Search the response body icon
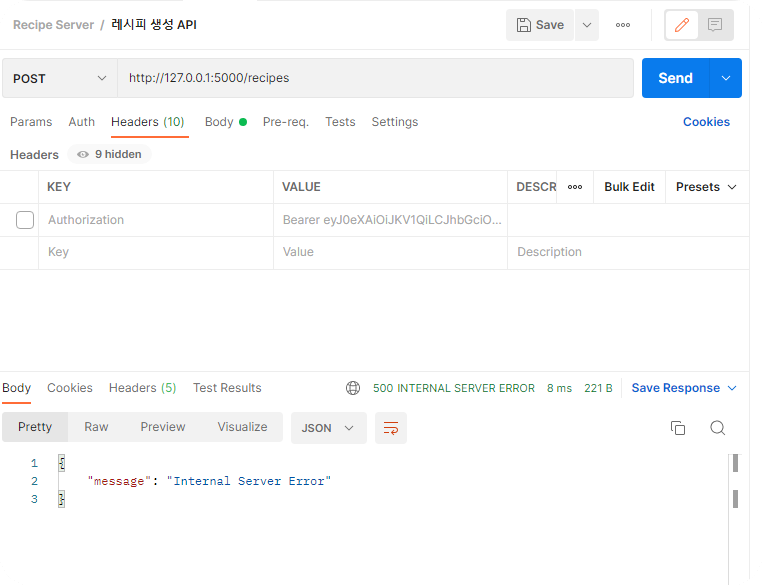The height and width of the screenshot is (585, 762). pyautogui.click(x=718, y=428)
